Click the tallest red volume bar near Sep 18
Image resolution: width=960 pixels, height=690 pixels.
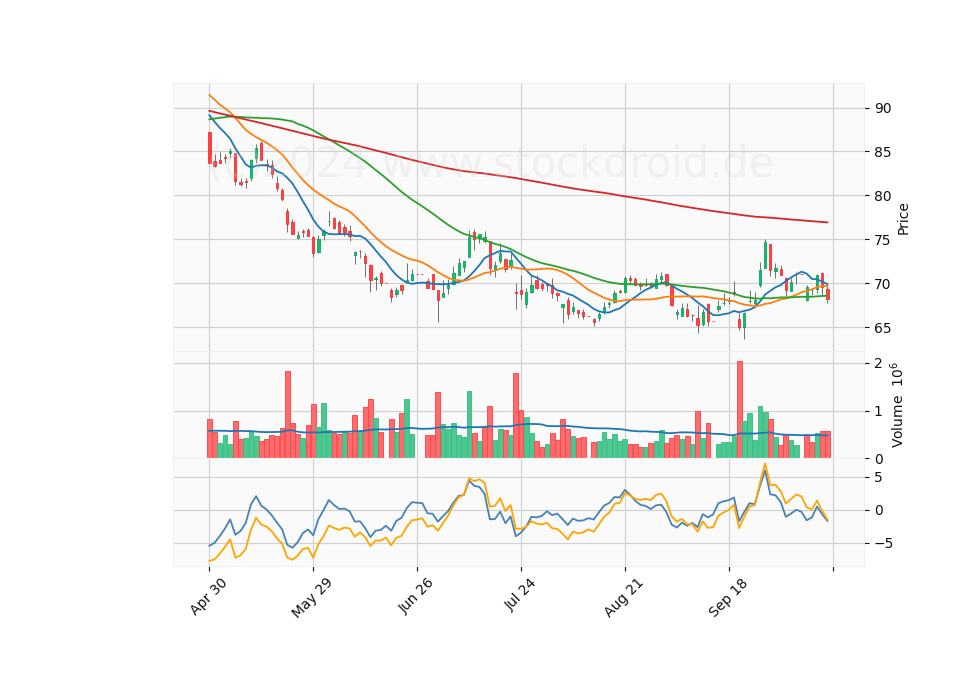740,410
